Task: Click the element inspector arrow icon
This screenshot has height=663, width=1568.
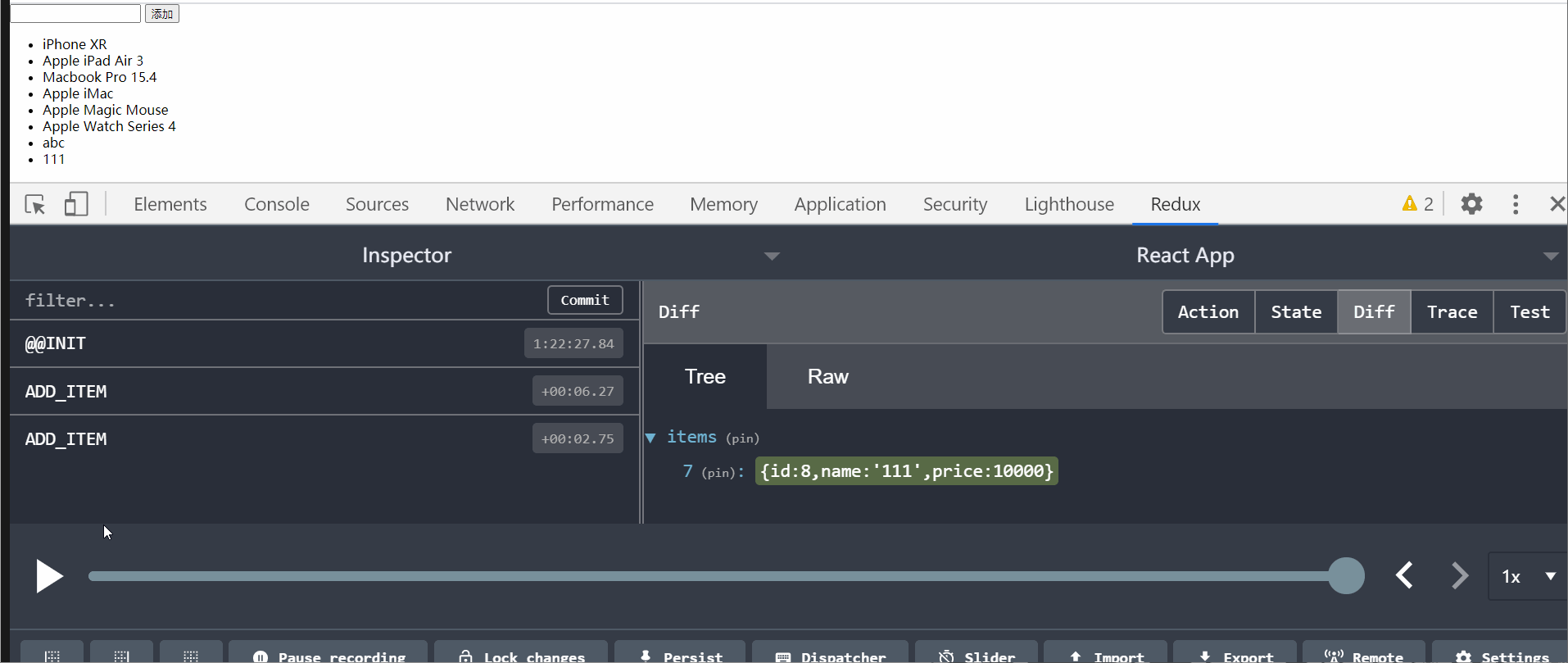Action: (35, 204)
